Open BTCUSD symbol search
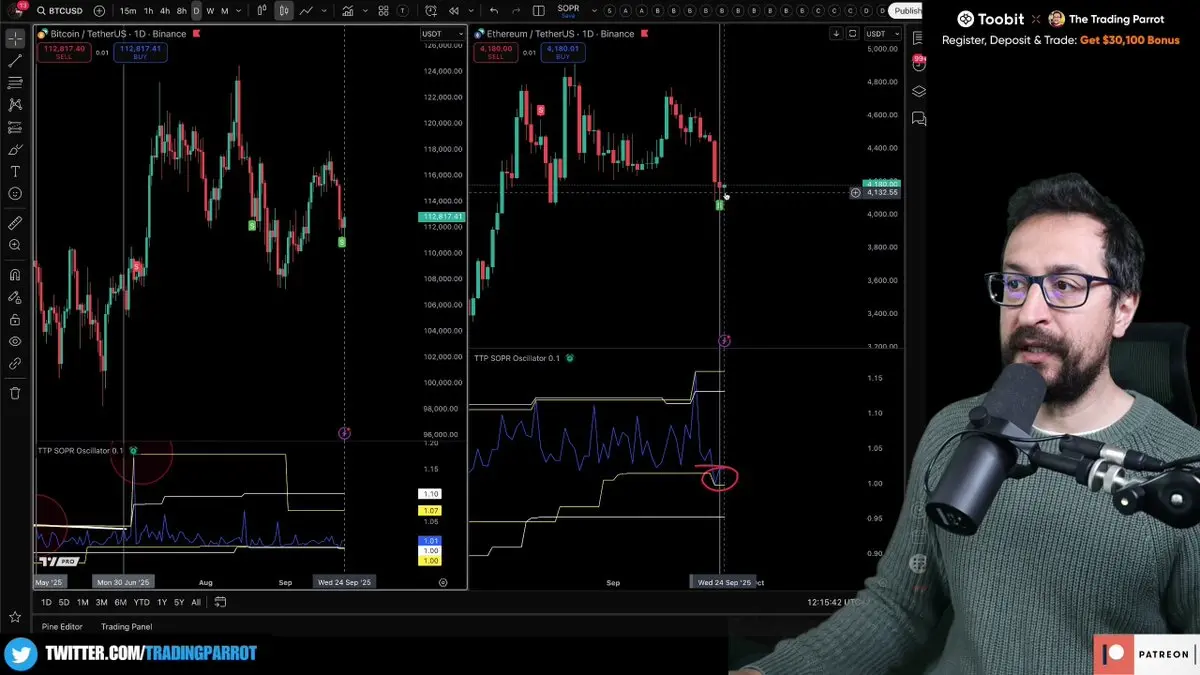This screenshot has width=1200, height=675. pos(59,11)
